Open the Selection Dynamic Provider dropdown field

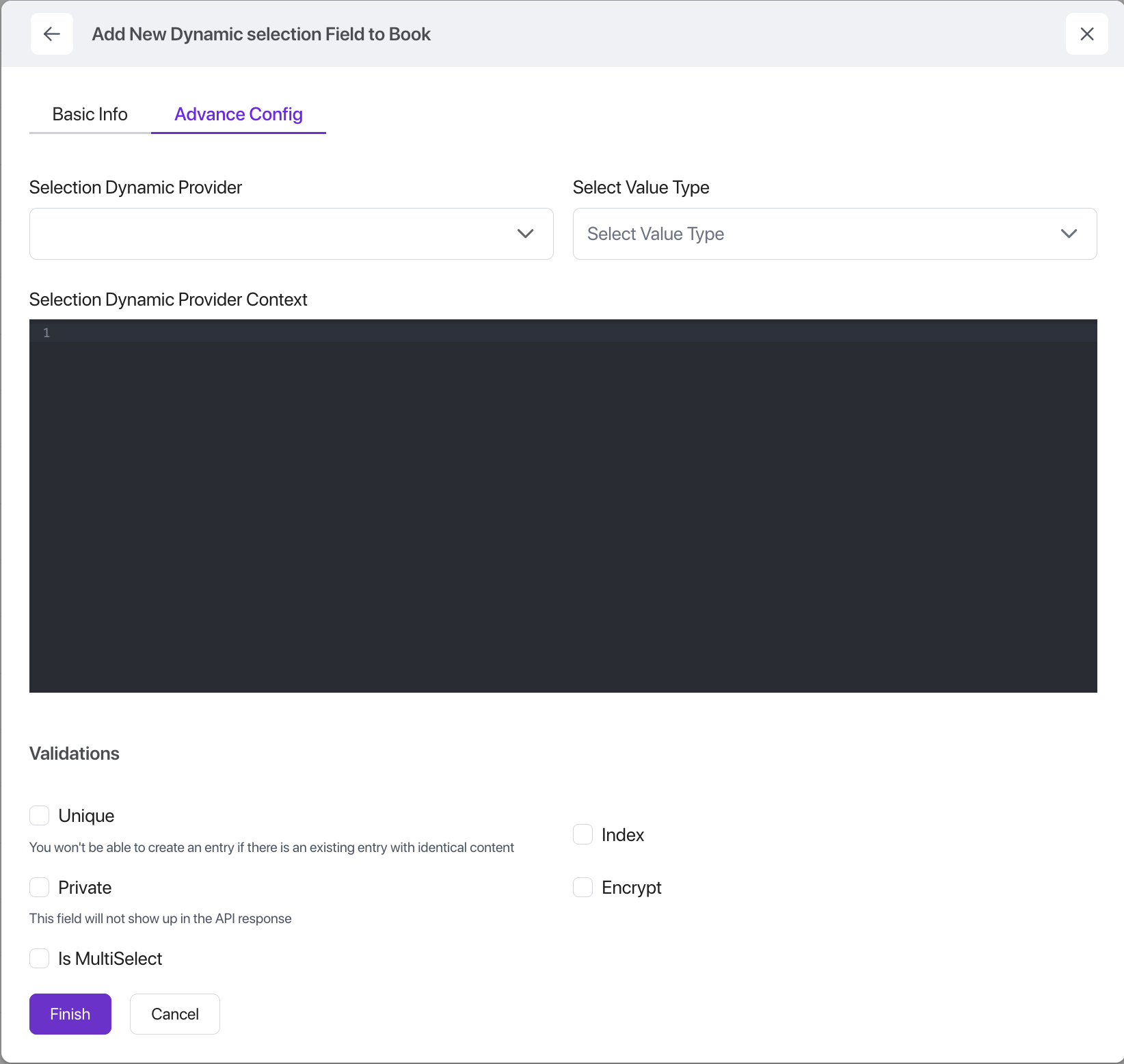273,234
